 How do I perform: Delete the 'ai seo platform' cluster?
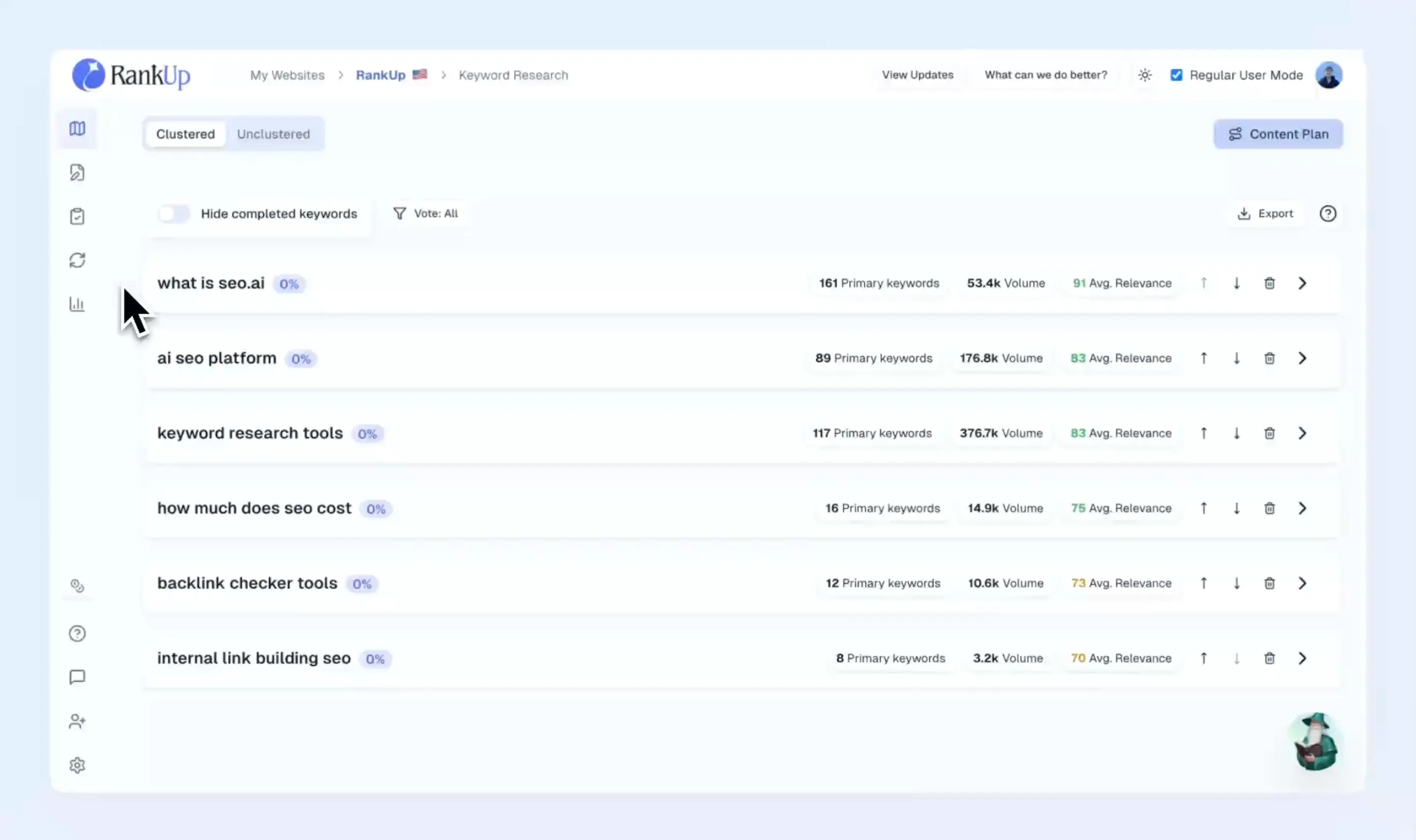[x=1269, y=358]
